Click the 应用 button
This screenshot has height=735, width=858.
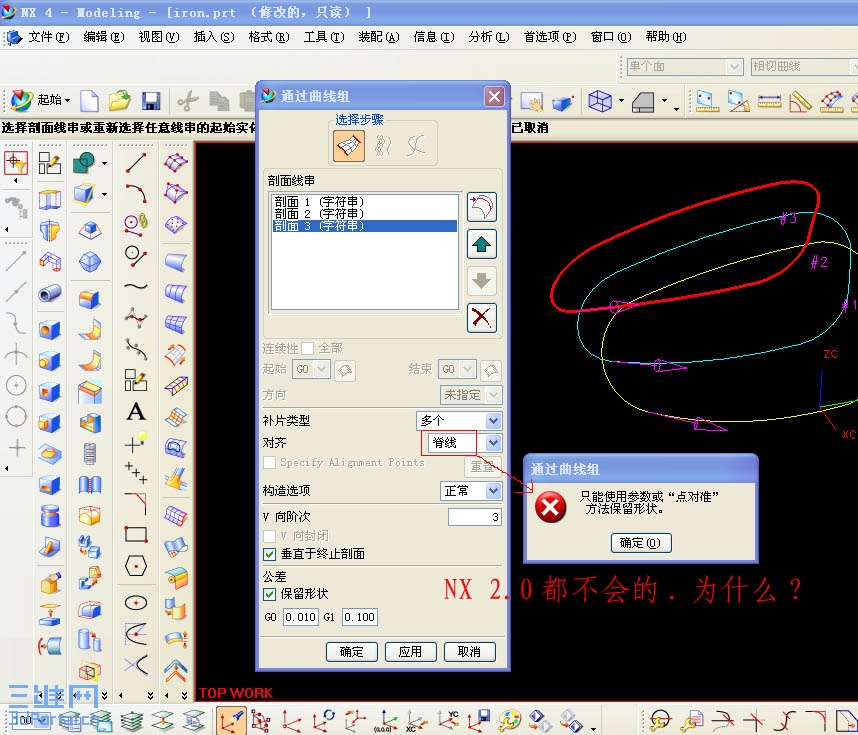pyautogui.click(x=410, y=652)
